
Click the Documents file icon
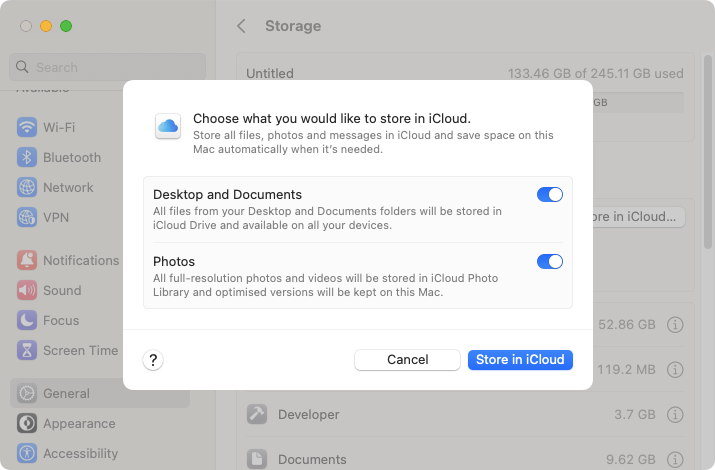[x=257, y=459]
